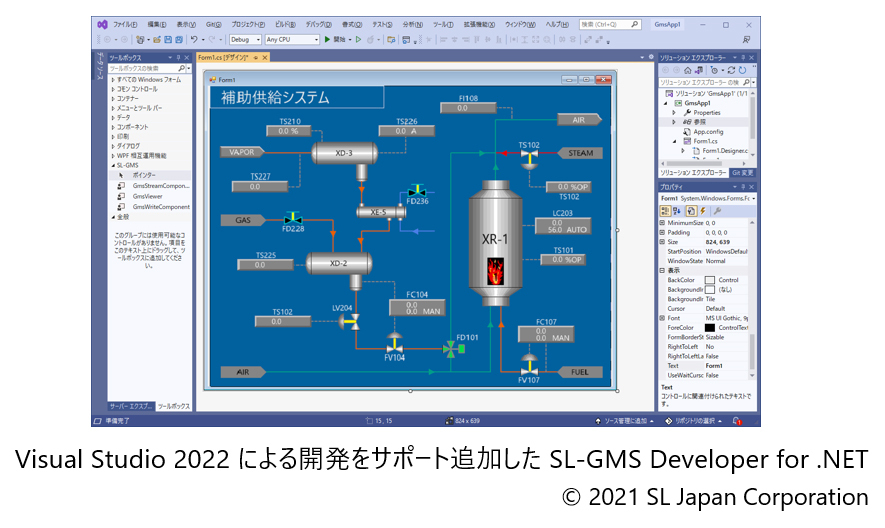The height and width of the screenshot is (528, 885).
Task: Click the Solution Explorer search magnifier icon
Action: (746, 82)
